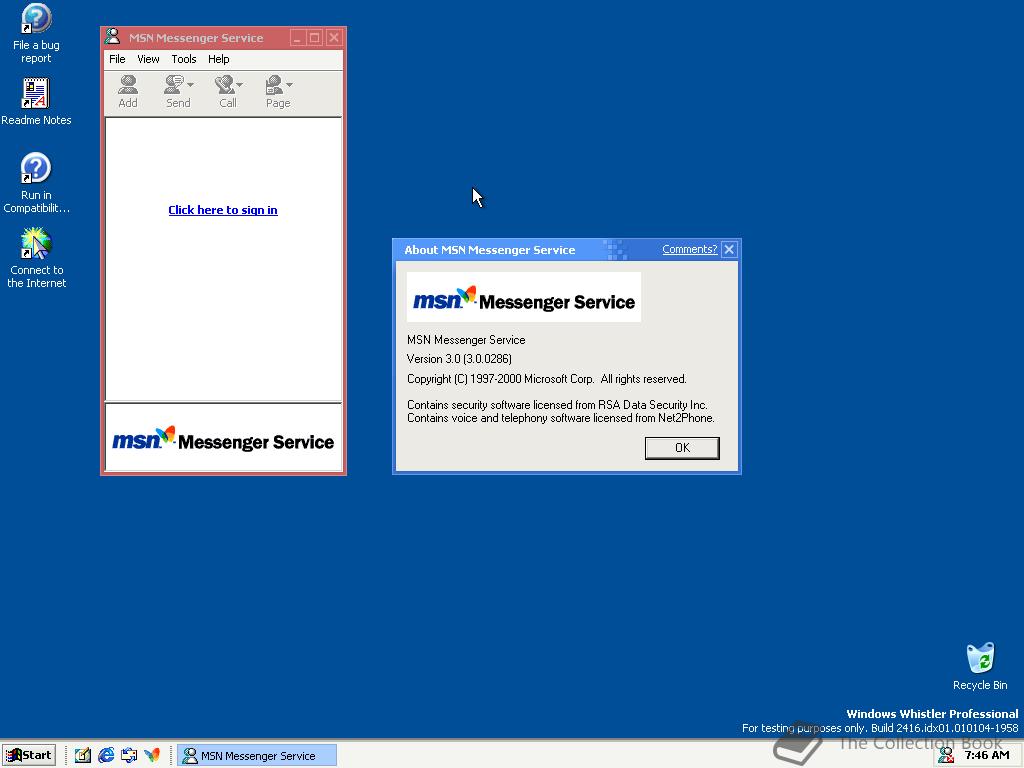
Task: Expand the Call dropdown arrow
Action: click(240, 84)
